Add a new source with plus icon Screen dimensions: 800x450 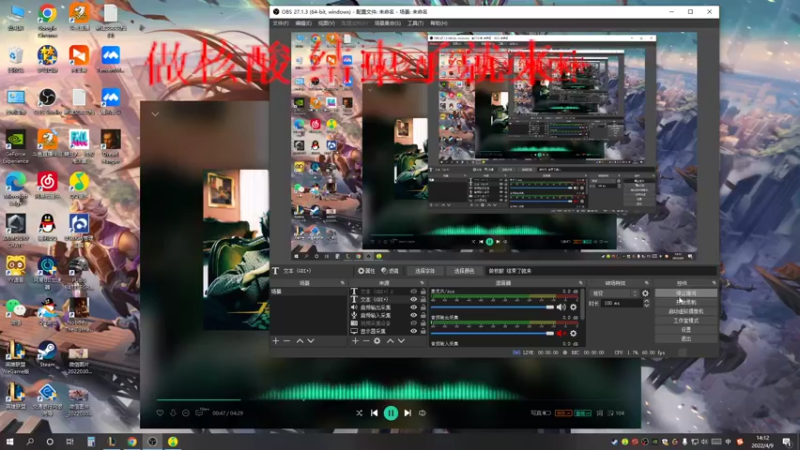(355, 340)
